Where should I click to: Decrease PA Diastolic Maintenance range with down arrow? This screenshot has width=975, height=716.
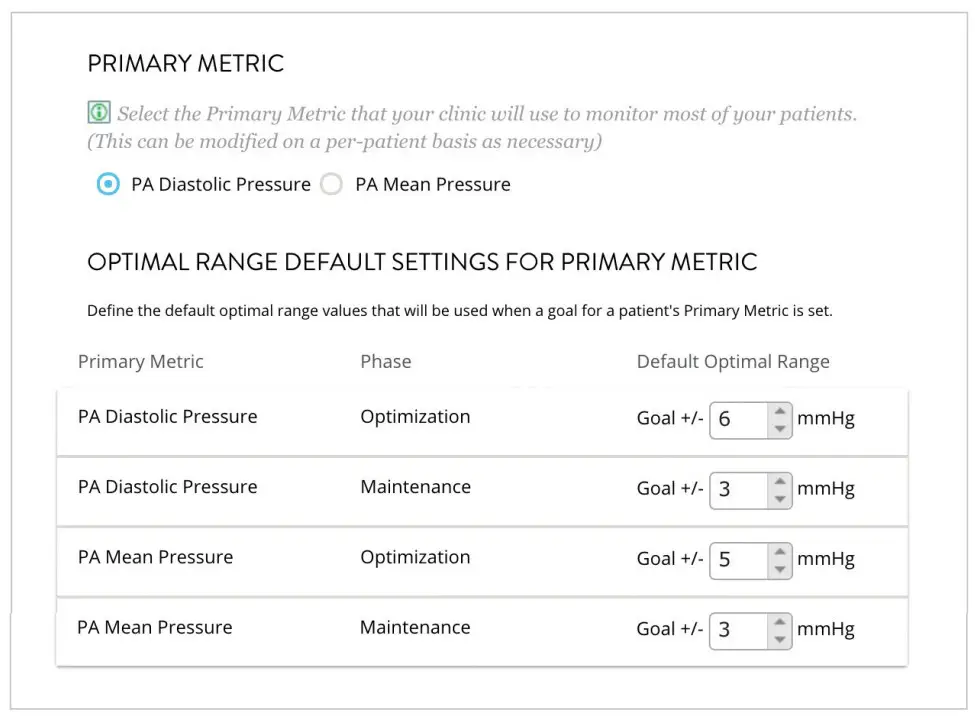(x=779, y=499)
